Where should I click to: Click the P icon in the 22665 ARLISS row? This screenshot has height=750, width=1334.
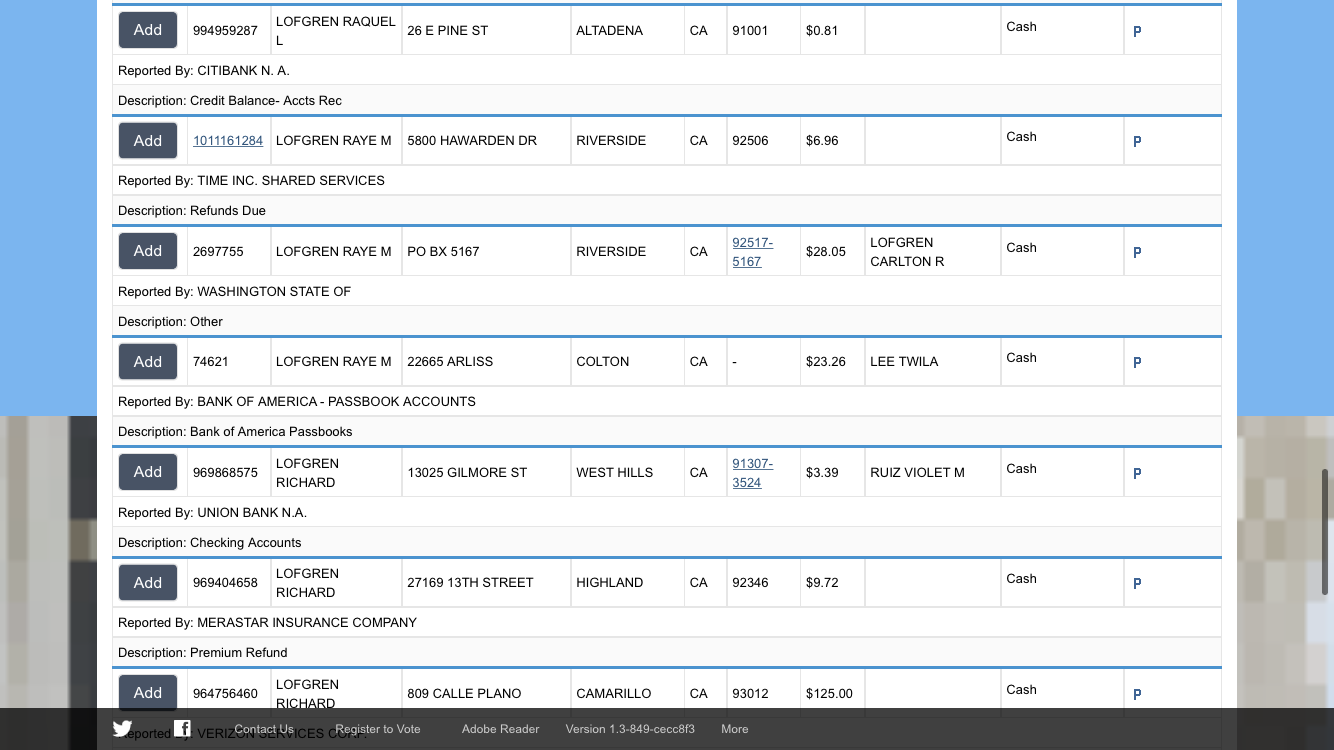point(1137,363)
